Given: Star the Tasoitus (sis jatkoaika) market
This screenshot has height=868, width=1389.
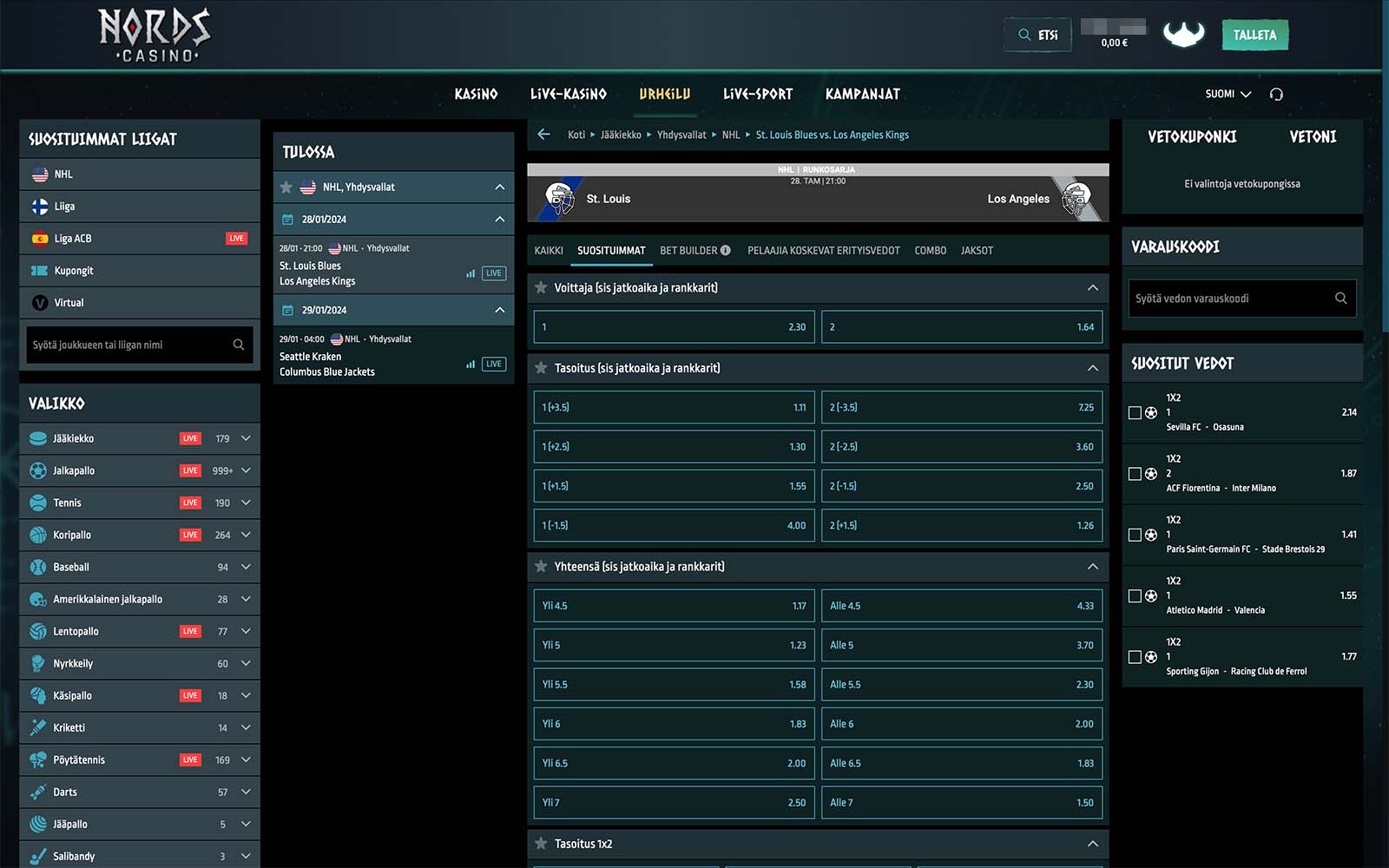Looking at the screenshot, I should pos(541,368).
